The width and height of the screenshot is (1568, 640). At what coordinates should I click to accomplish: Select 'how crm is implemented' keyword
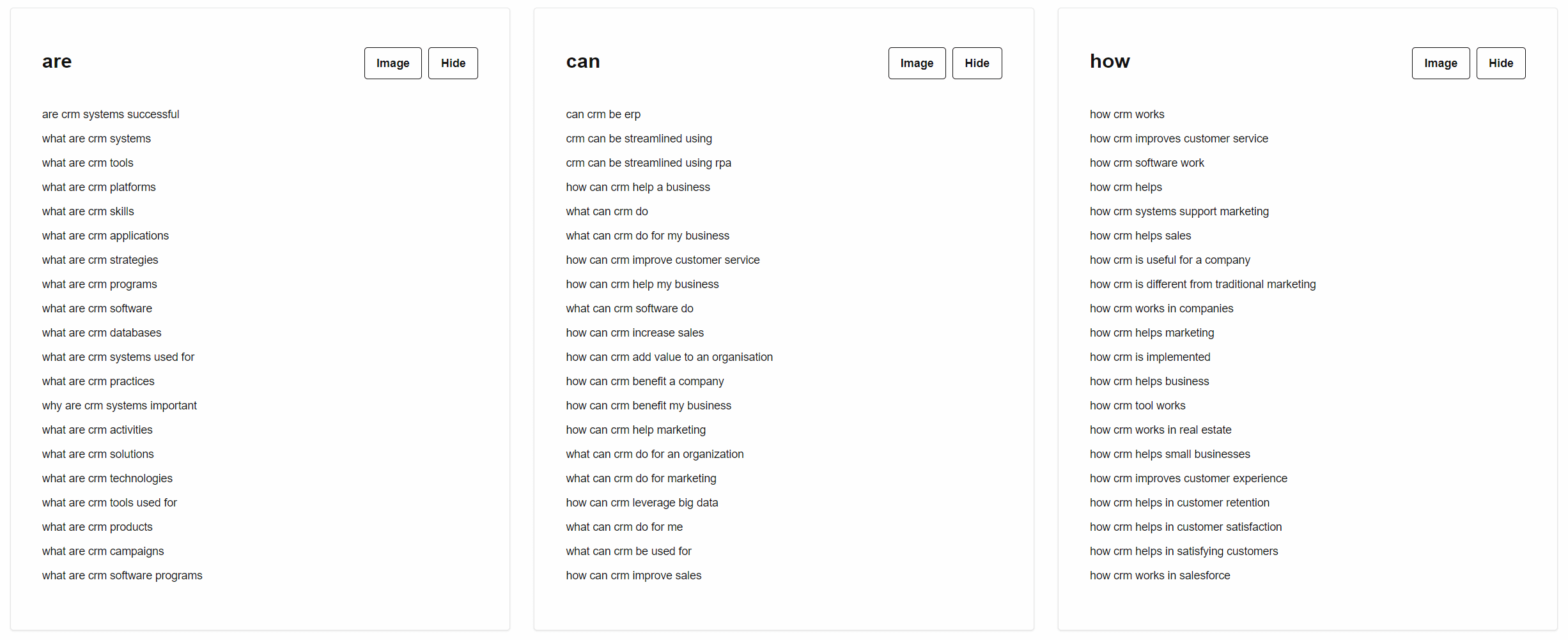[1150, 357]
